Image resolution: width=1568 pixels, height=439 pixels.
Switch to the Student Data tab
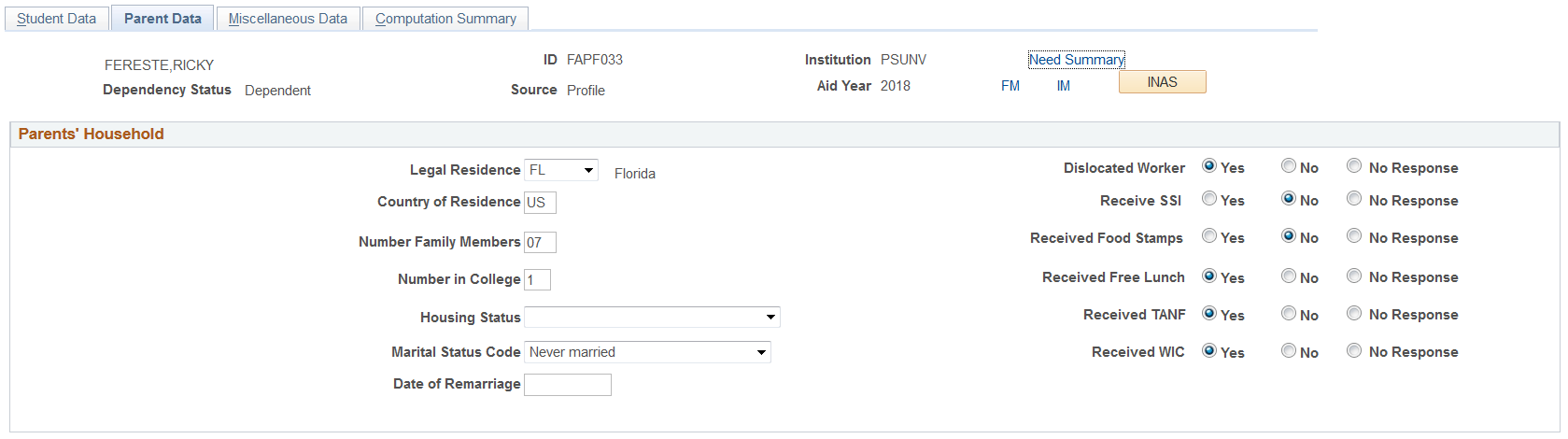pos(56,19)
